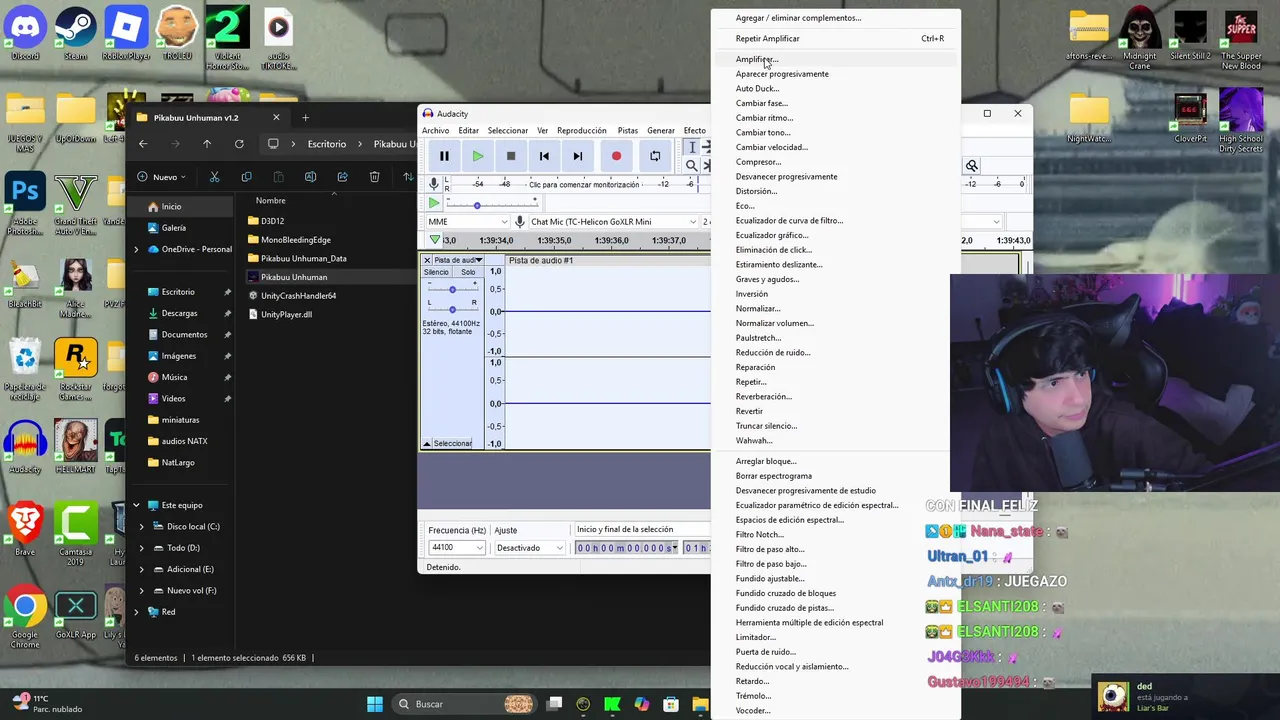Screen dimensions: 1280x720
Task: Click the Seleccionar button on the track panel
Action: click(453, 443)
